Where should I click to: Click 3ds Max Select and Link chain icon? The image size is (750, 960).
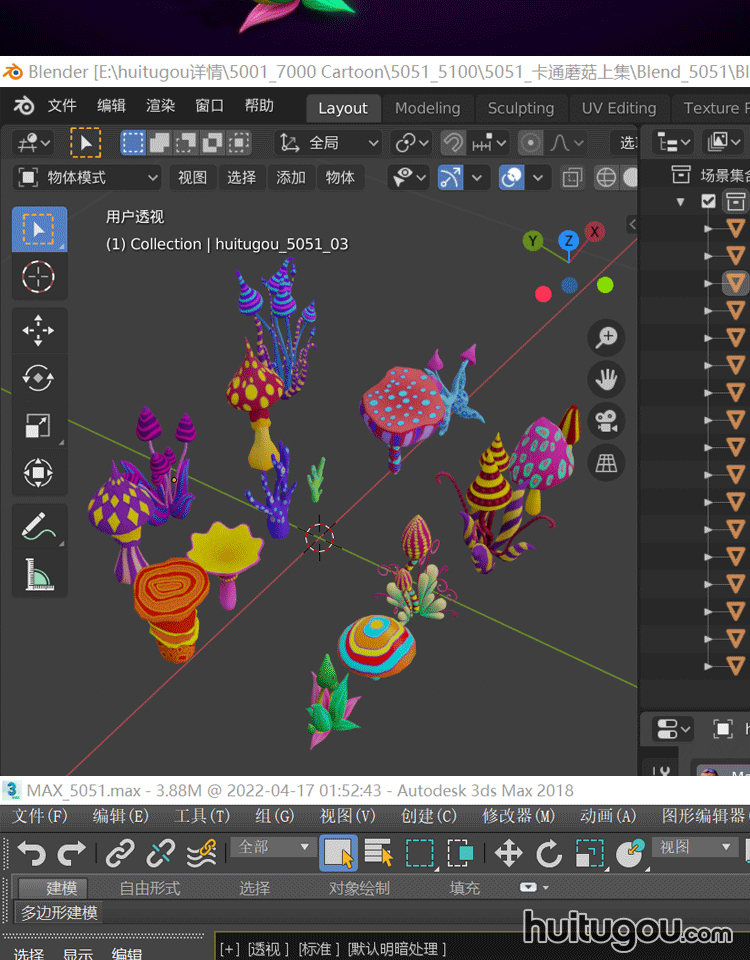coord(120,853)
